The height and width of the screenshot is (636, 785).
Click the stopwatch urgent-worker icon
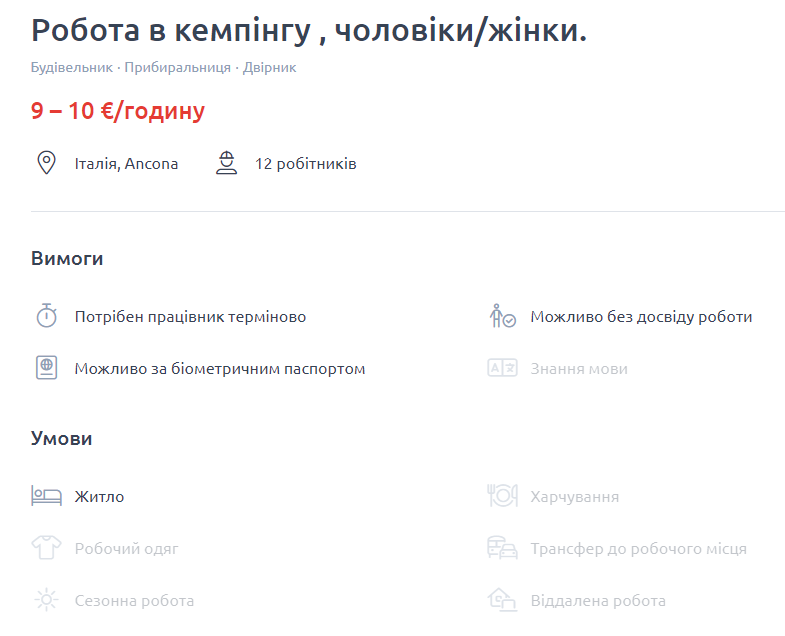tap(46, 316)
